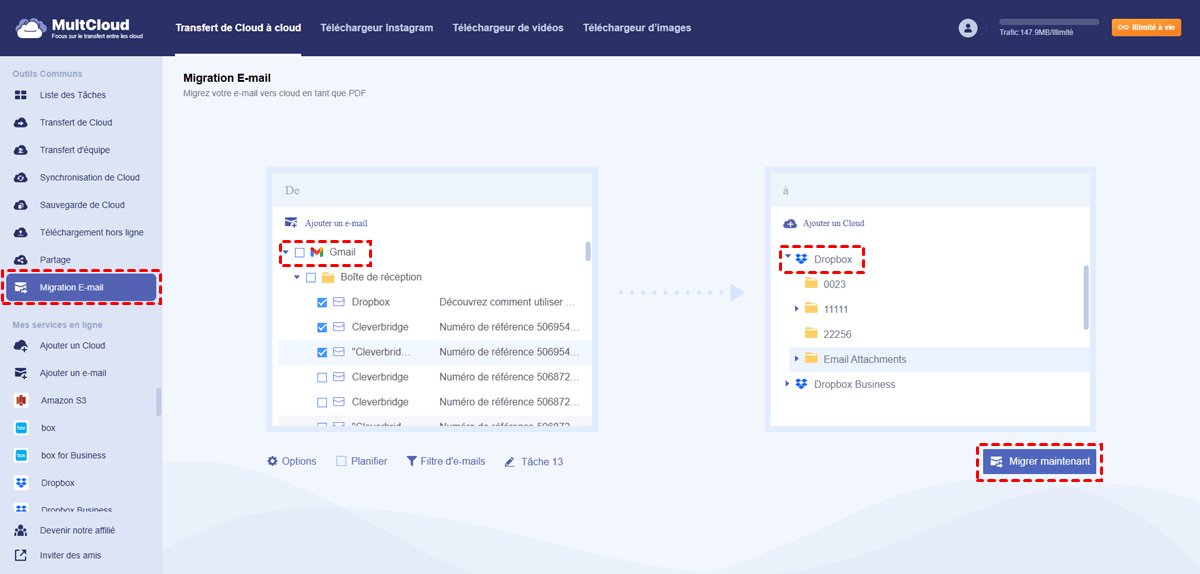The height and width of the screenshot is (574, 1200).
Task: Open Liste des Tâches menu item
Action: click(73, 95)
